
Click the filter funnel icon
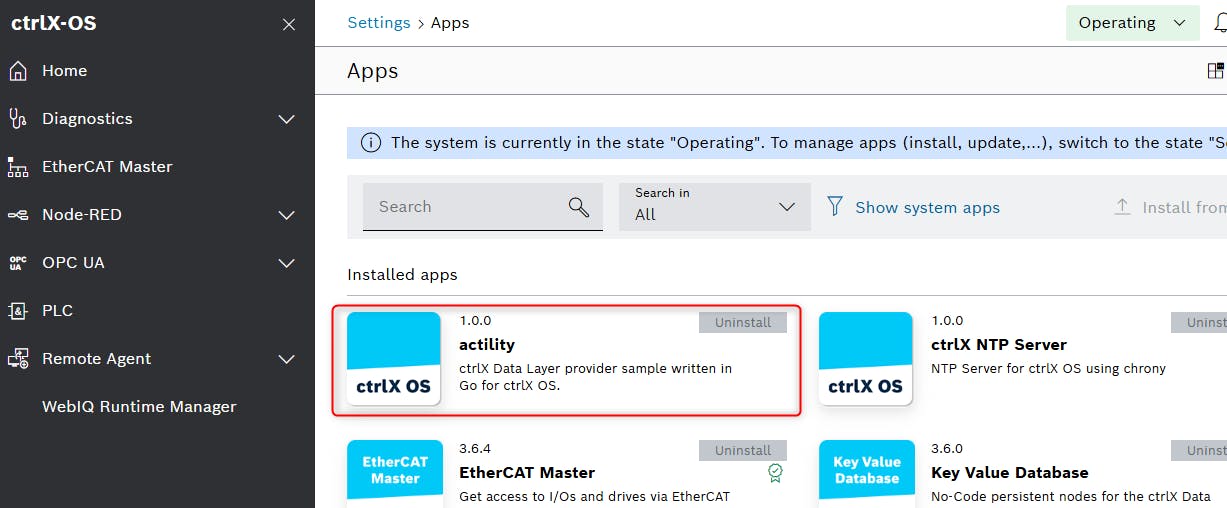(x=835, y=207)
